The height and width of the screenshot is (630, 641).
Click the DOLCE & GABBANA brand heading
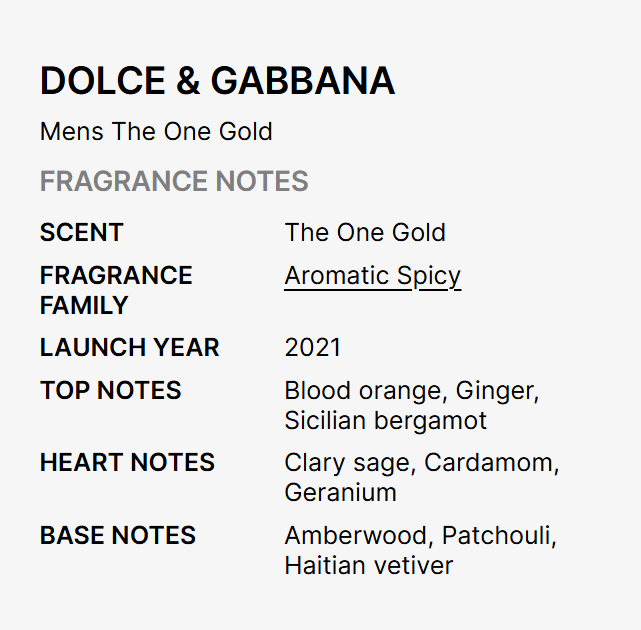tap(217, 82)
